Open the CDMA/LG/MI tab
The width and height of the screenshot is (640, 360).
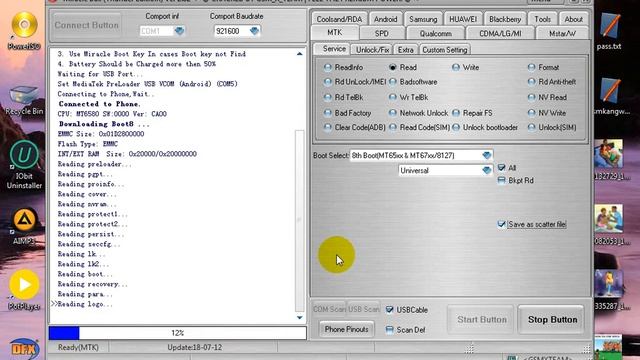[500, 33]
